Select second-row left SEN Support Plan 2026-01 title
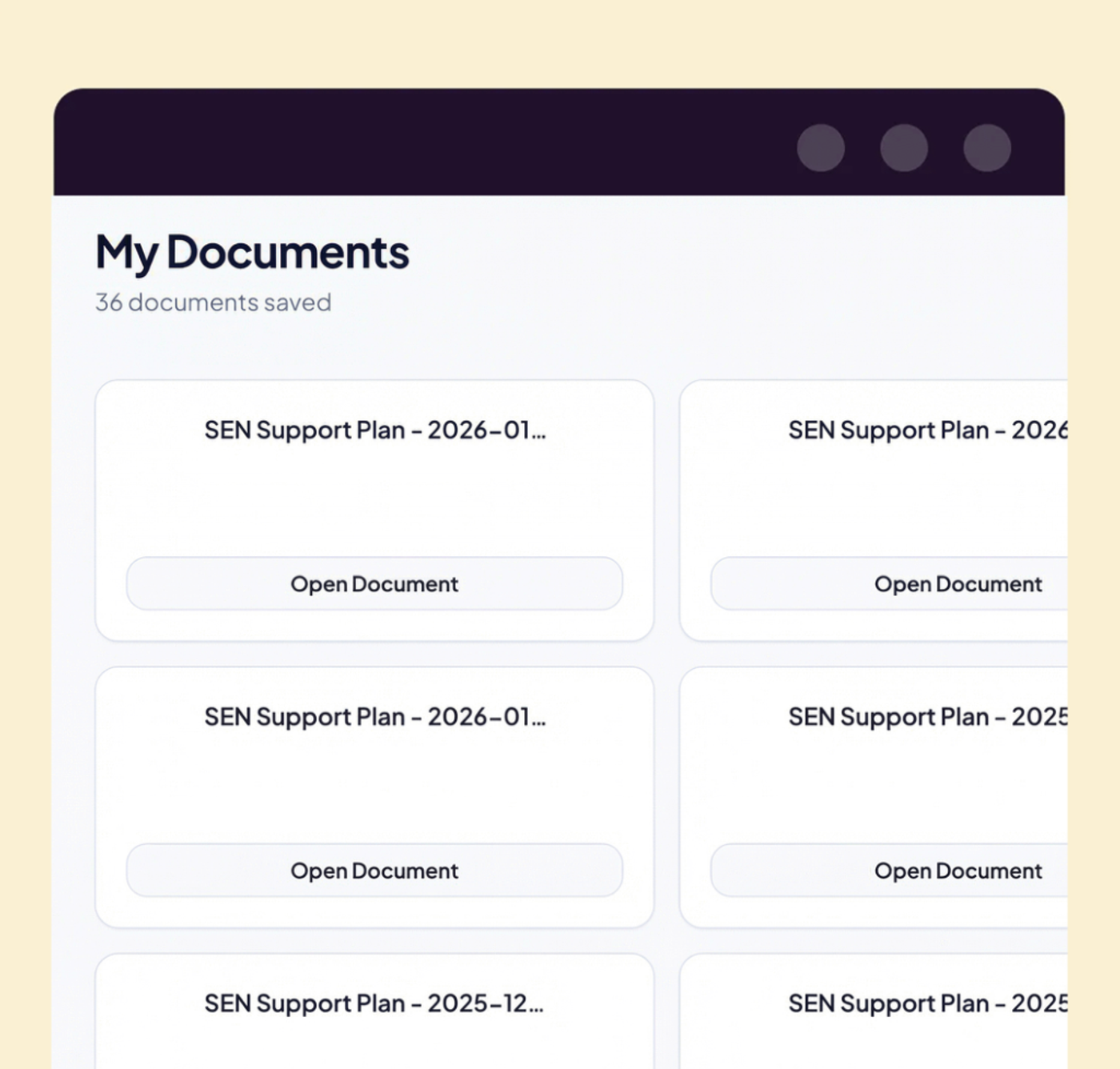1120x1069 pixels. 375,717
